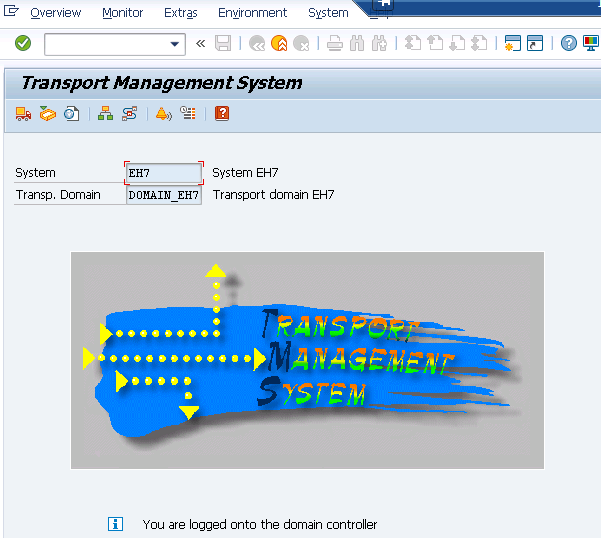Open the Transport Routes icon
The height and width of the screenshot is (538, 601).
click(x=129, y=114)
